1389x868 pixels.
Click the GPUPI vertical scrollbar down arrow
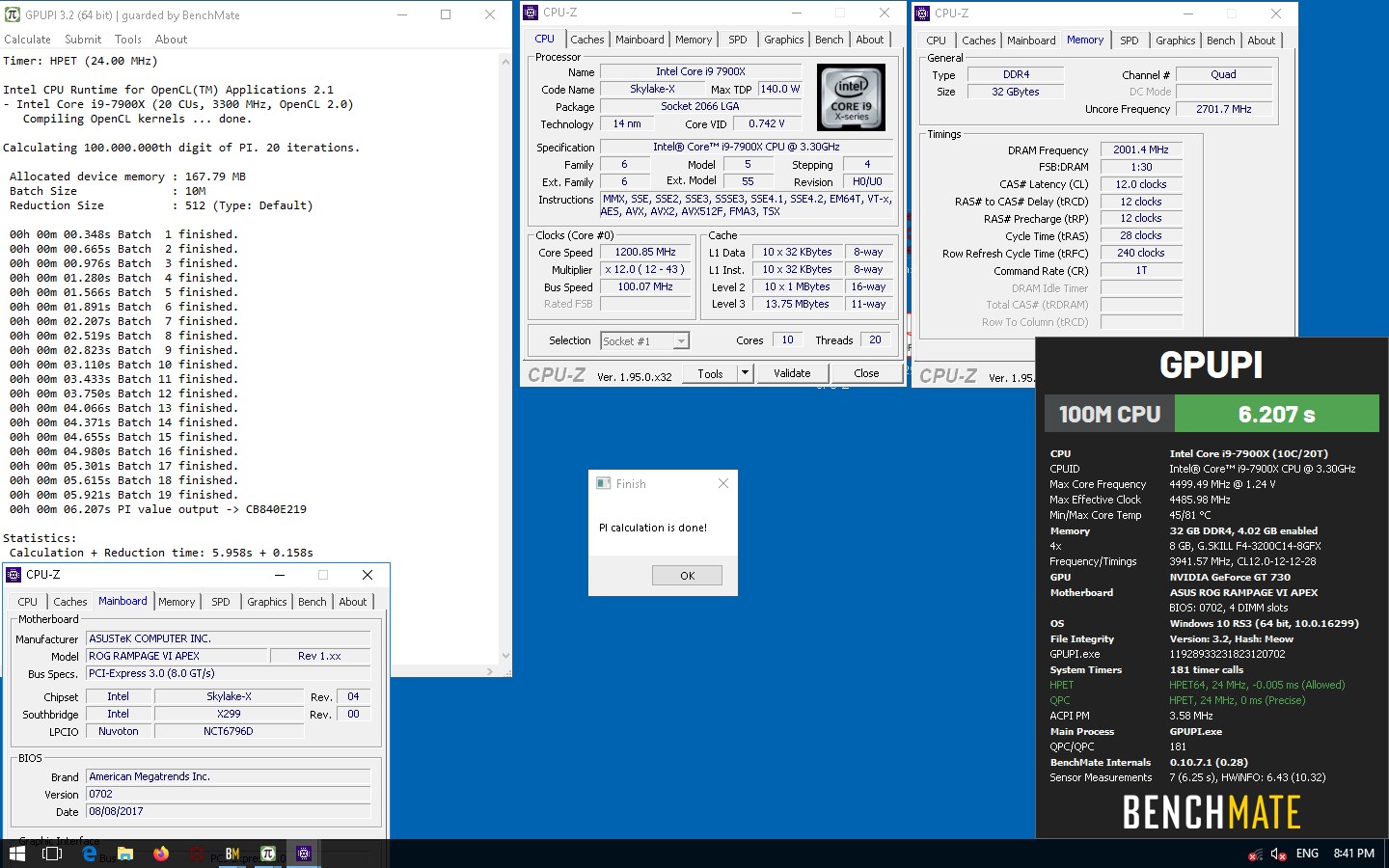[x=505, y=656]
